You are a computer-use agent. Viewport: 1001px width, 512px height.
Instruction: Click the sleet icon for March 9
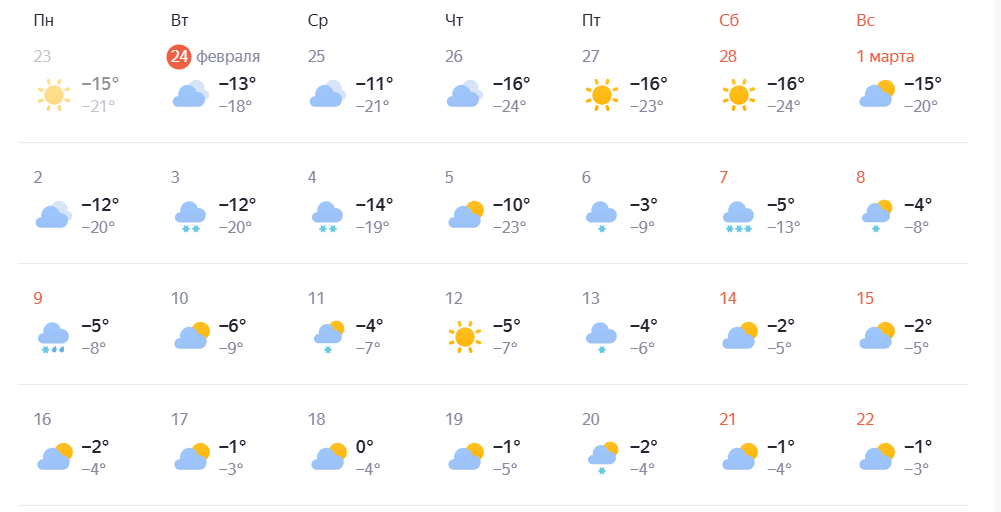click(53, 338)
